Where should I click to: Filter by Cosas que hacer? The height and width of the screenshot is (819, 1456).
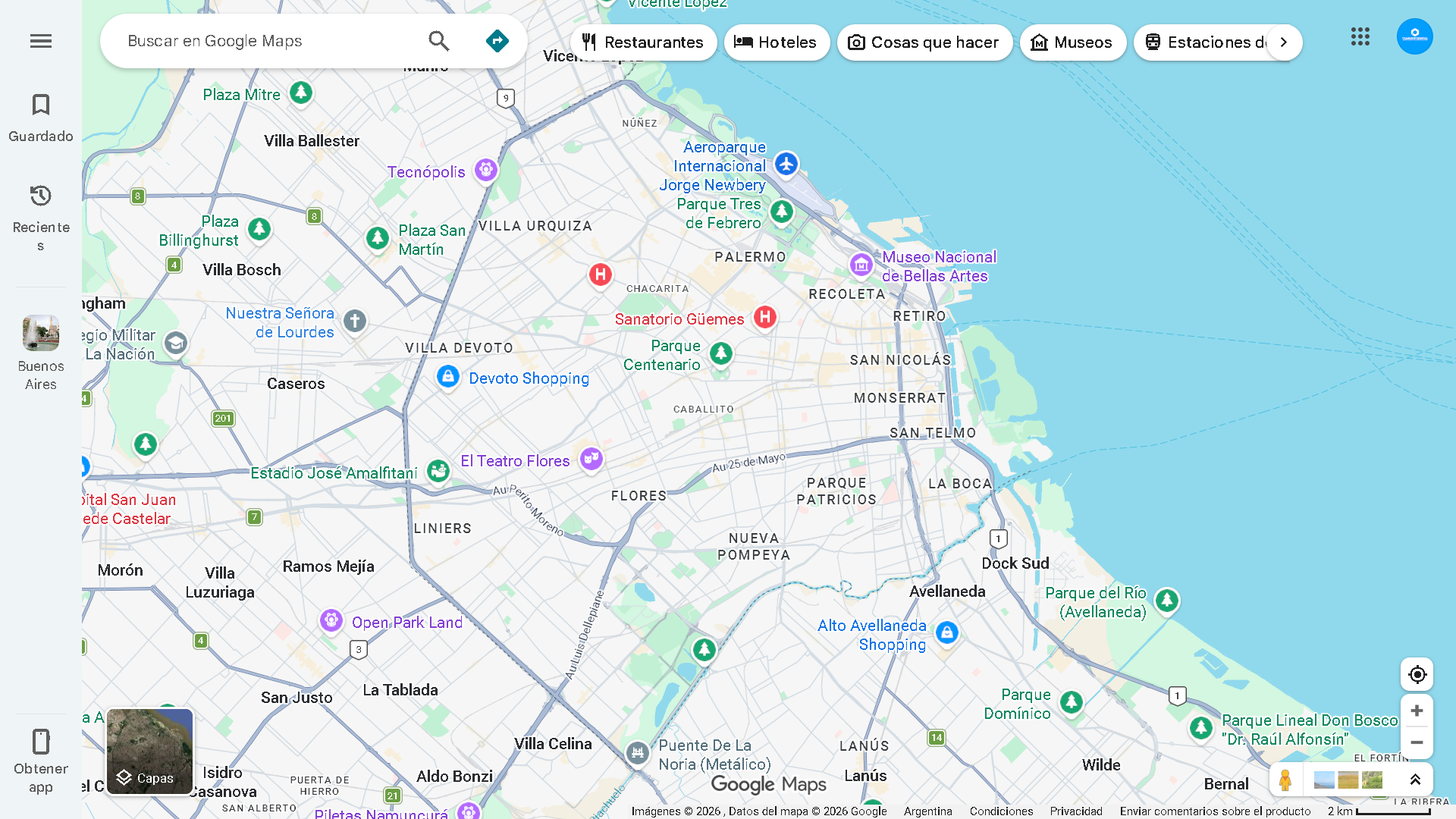pos(924,42)
